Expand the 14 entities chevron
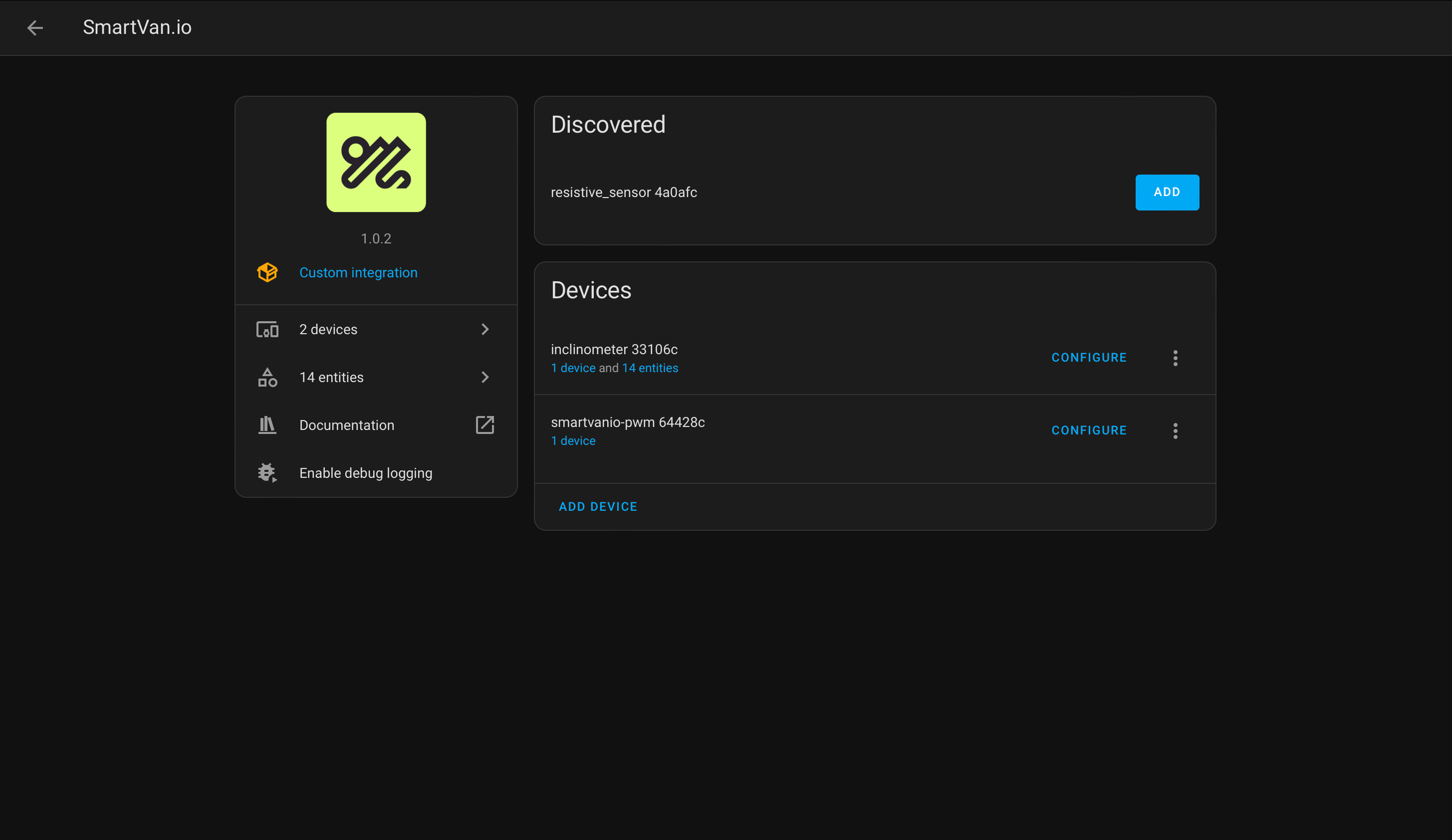 484,378
